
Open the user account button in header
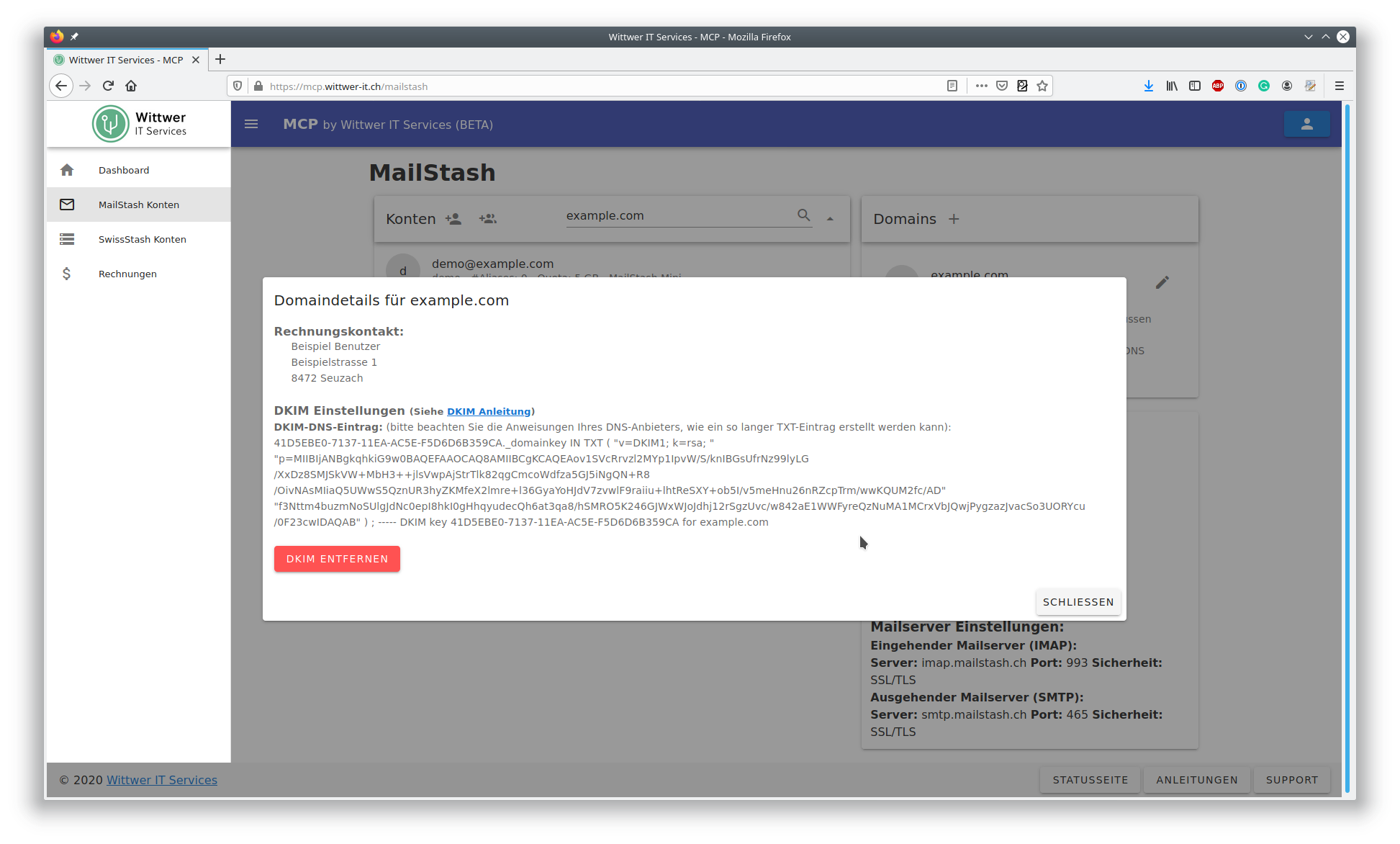tap(1306, 124)
